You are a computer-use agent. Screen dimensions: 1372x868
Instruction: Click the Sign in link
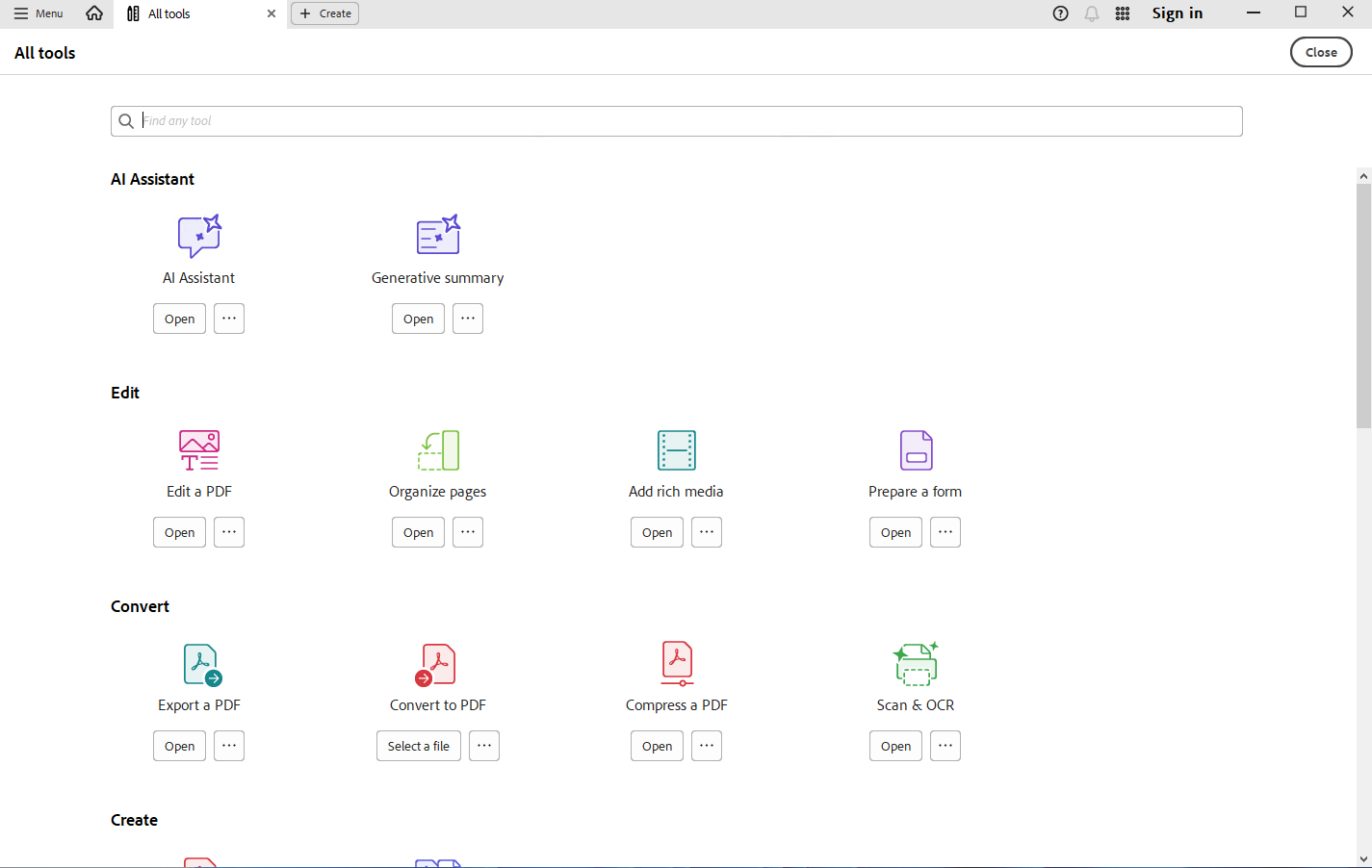click(x=1177, y=13)
